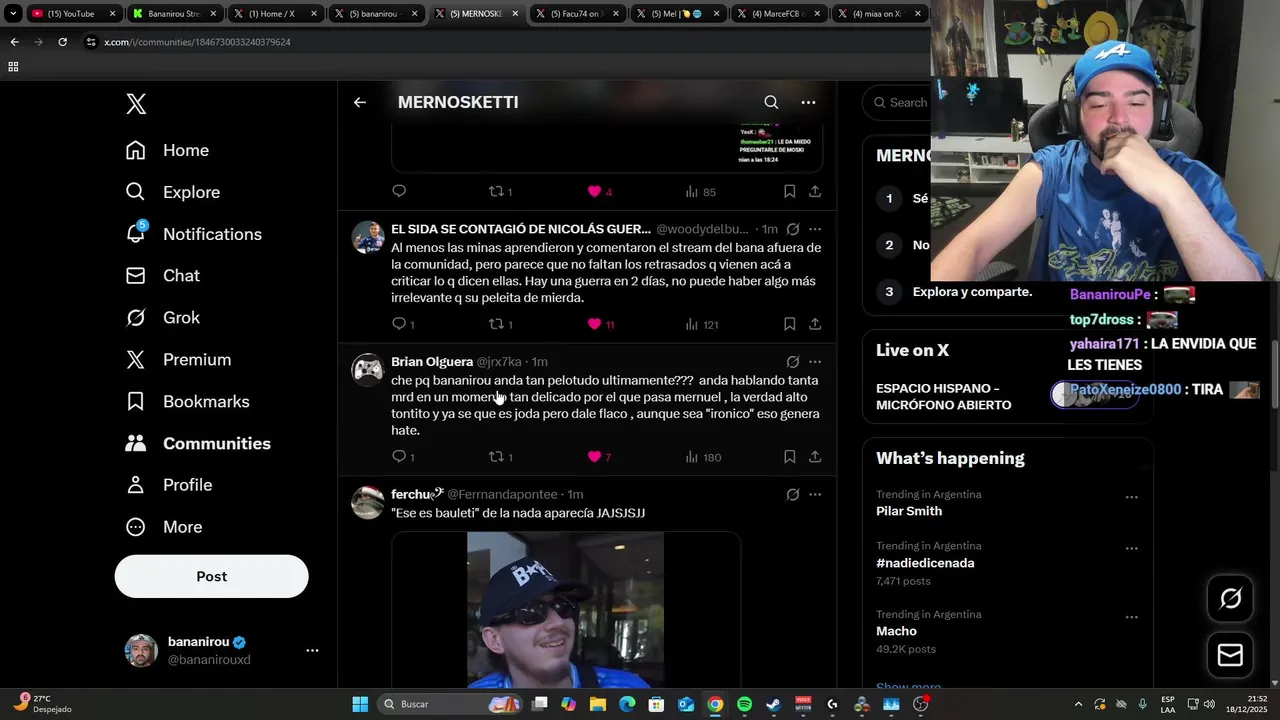The image size is (1280, 720).
Task: Open the floating messages envelope button
Action: coord(1230,655)
